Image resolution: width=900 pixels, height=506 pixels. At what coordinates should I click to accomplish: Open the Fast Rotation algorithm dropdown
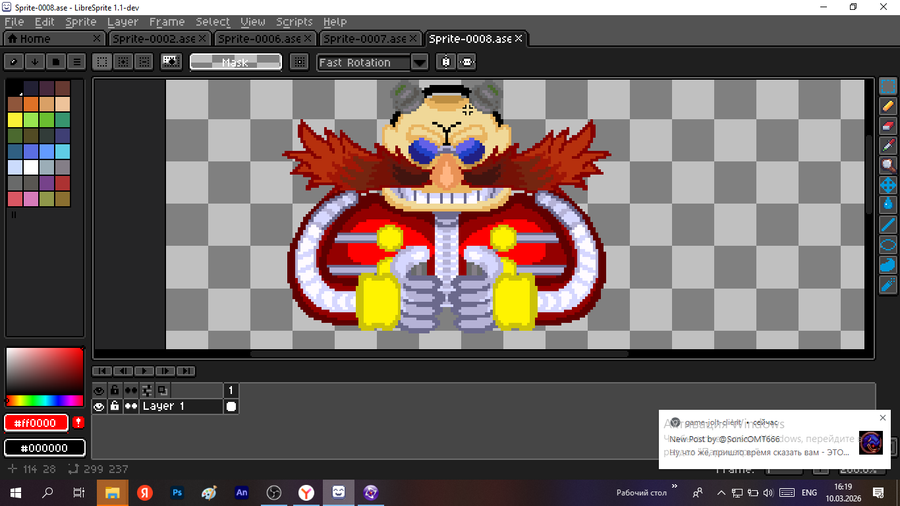coord(420,62)
